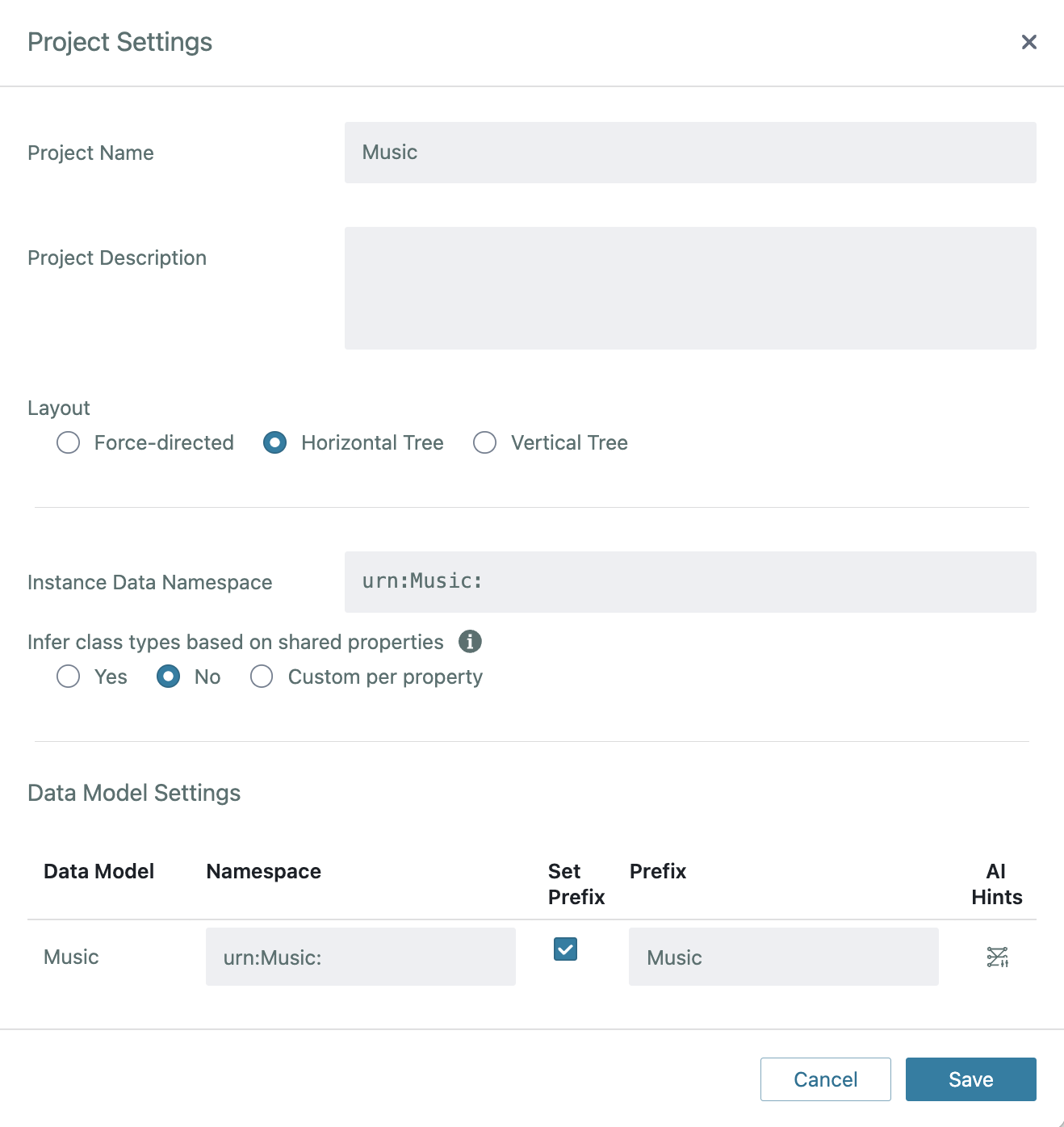Choose the Vertical Tree layout
This screenshot has width=1064, height=1127.
click(x=484, y=442)
